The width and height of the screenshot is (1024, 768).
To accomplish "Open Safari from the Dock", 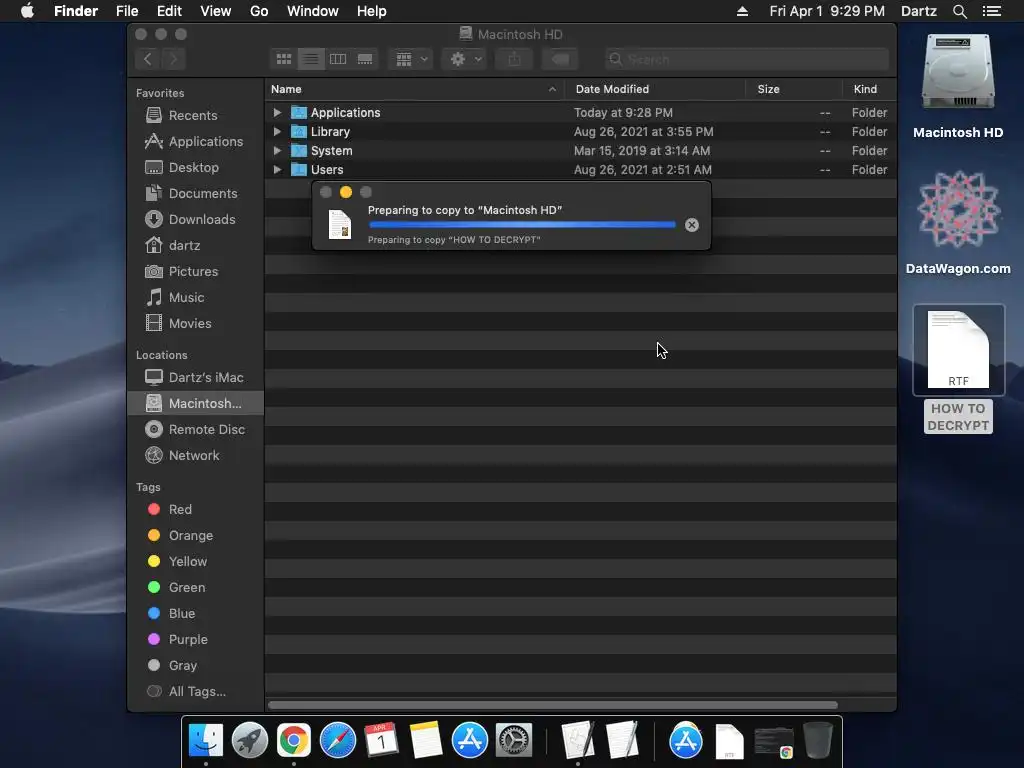I will [338, 740].
